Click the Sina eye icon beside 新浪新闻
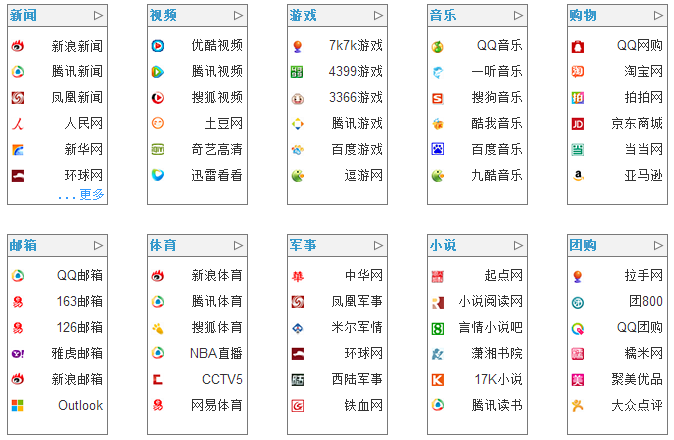This screenshot has width=674, height=440. coord(18,46)
